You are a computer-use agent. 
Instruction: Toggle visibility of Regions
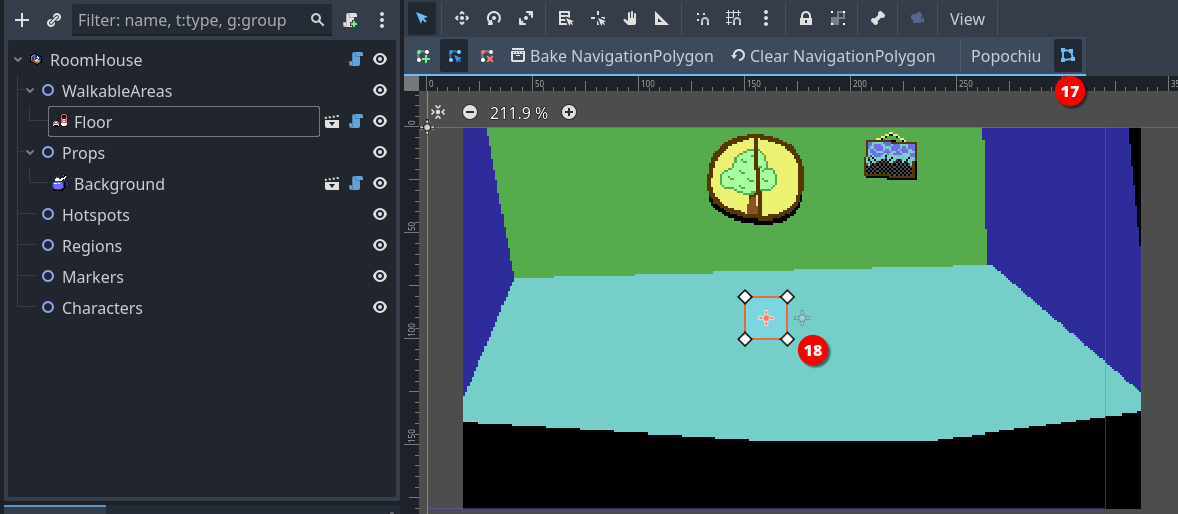point(380,245)
